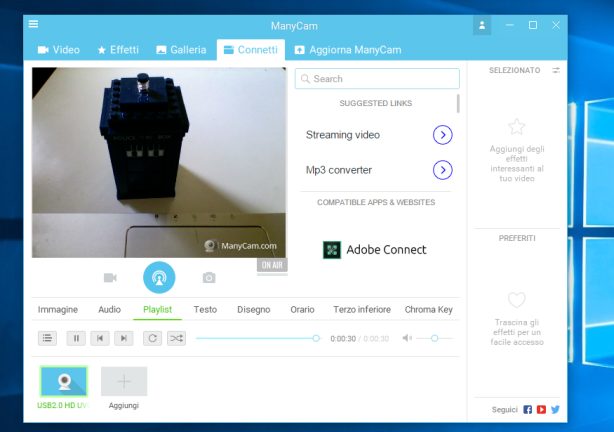Open the ManyCam YouTube channel
This screenshot has width=614, height=432.
coord(541,409)
